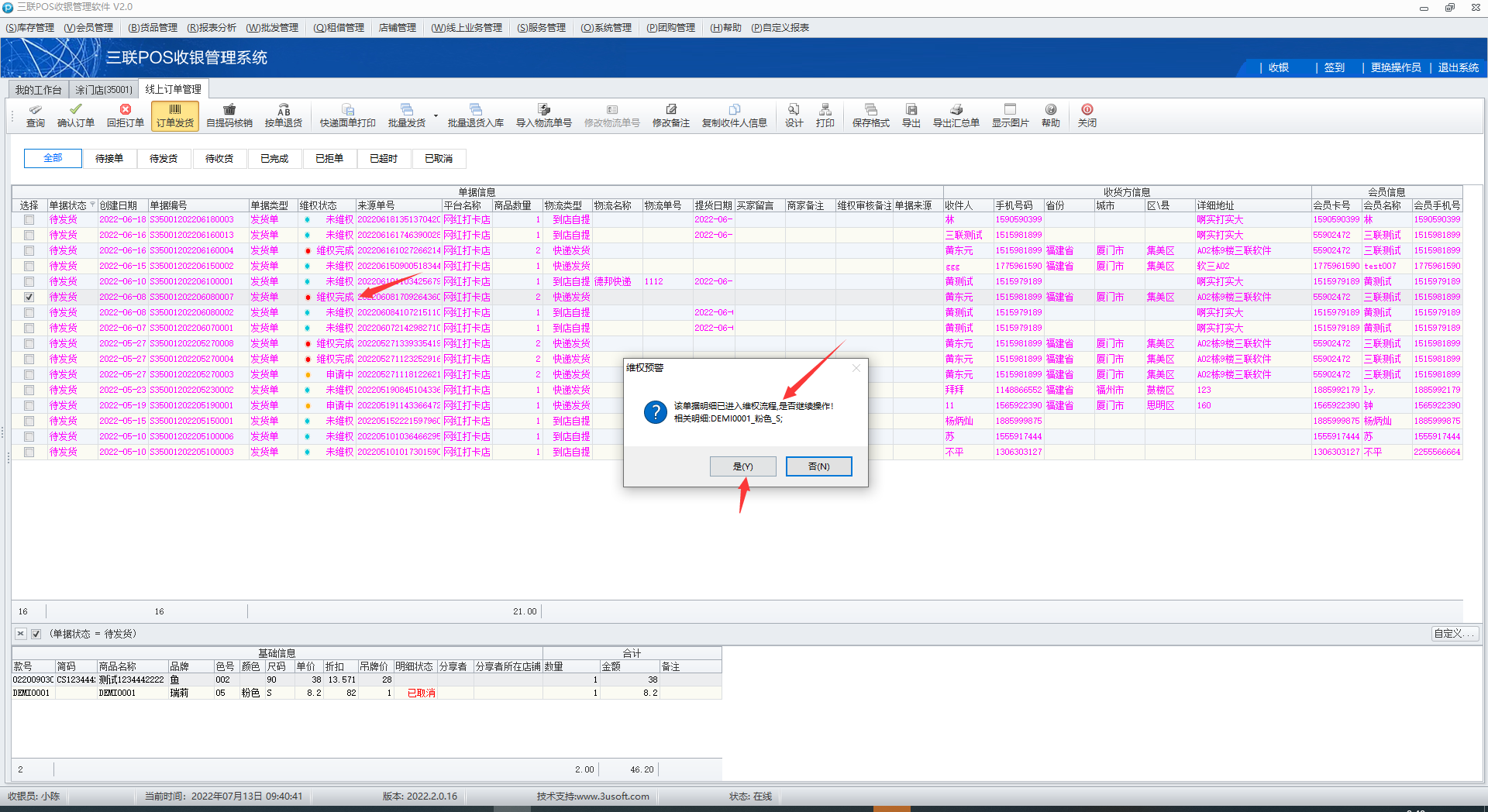Check the row checkbox for order S35001202205100003
This screenshot has height=812, width=1488.
coord(29,452)
